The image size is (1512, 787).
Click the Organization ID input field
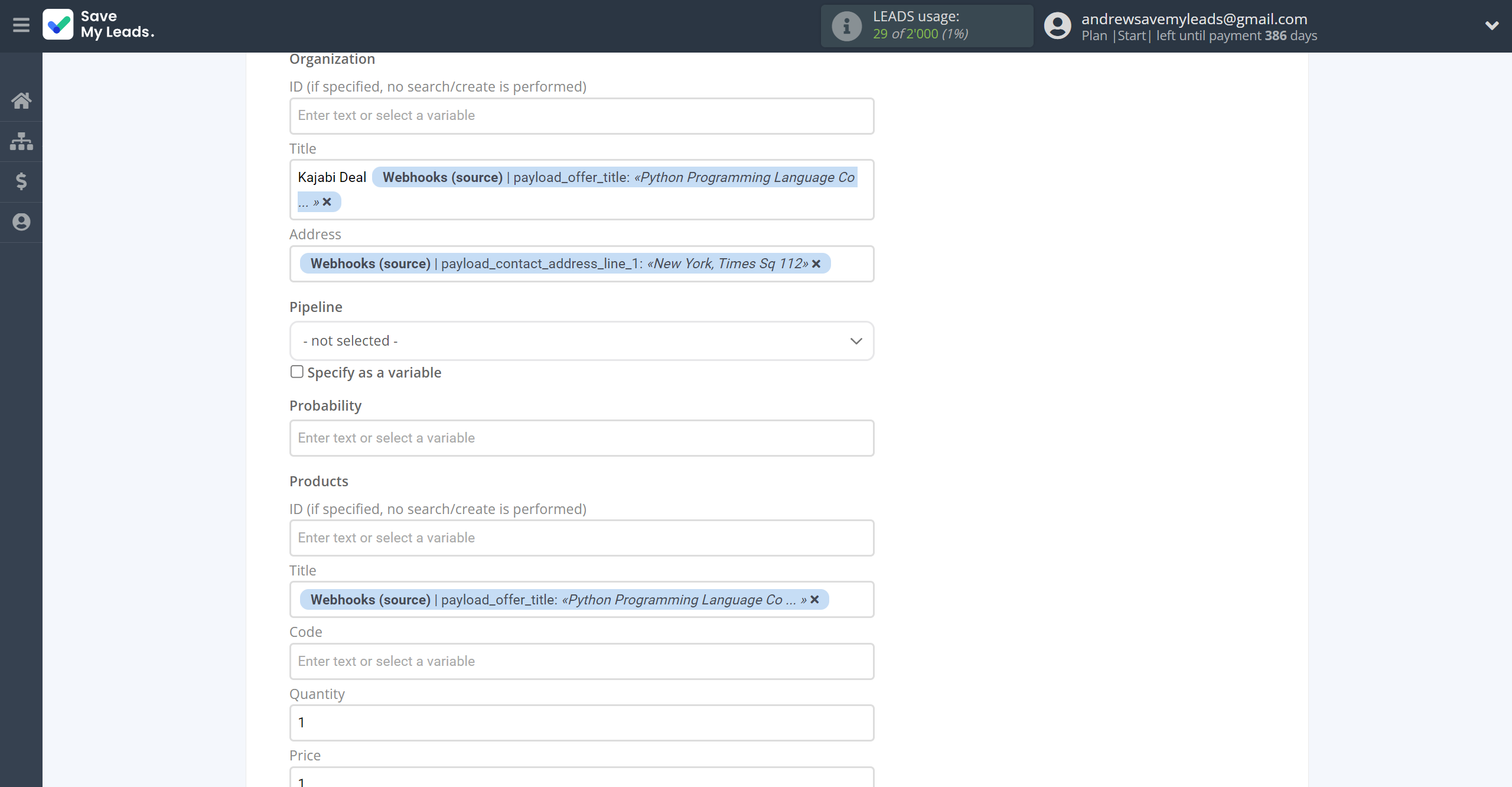pos(581,116)
